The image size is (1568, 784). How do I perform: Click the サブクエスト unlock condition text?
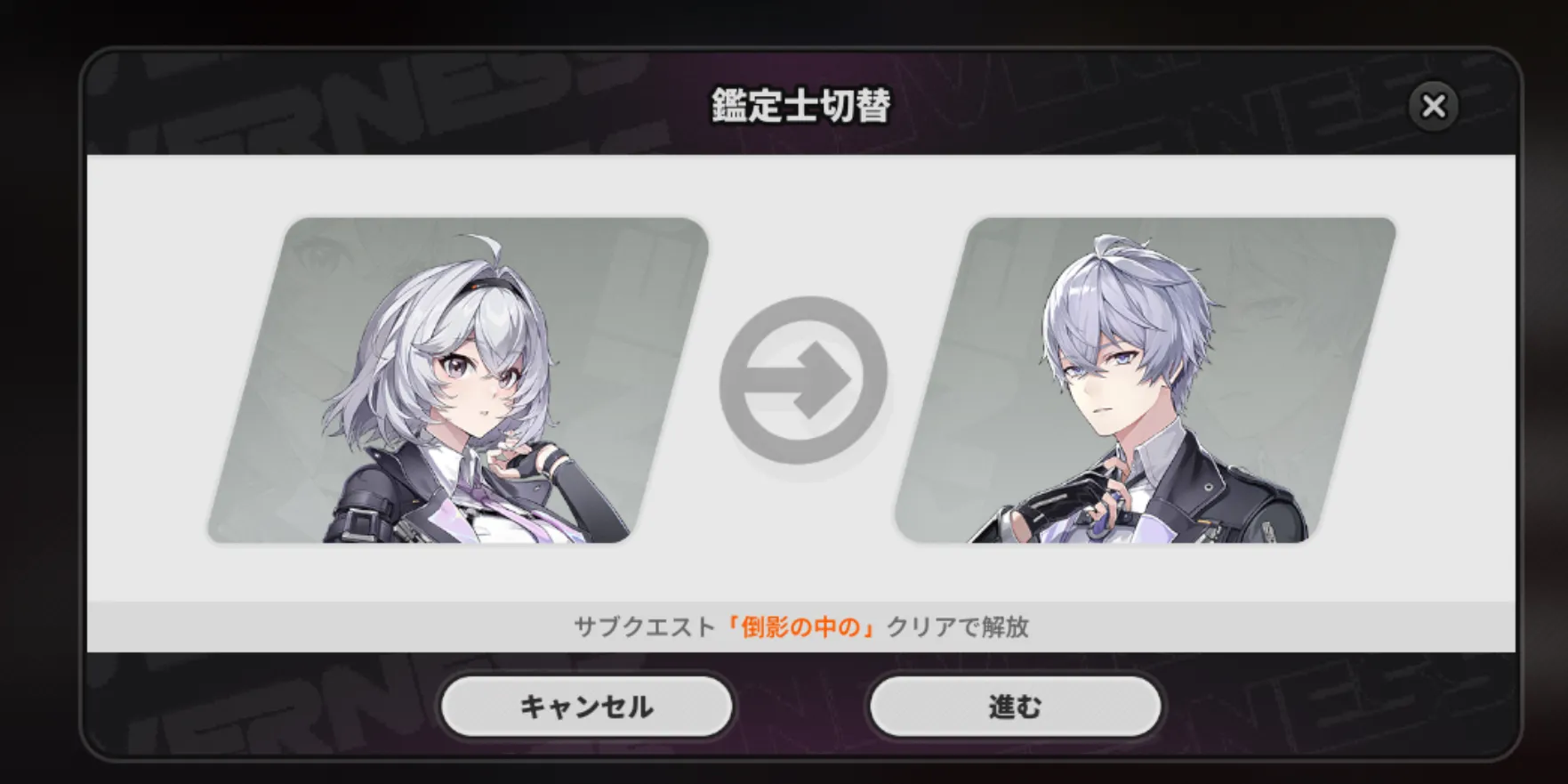[644, 626]
